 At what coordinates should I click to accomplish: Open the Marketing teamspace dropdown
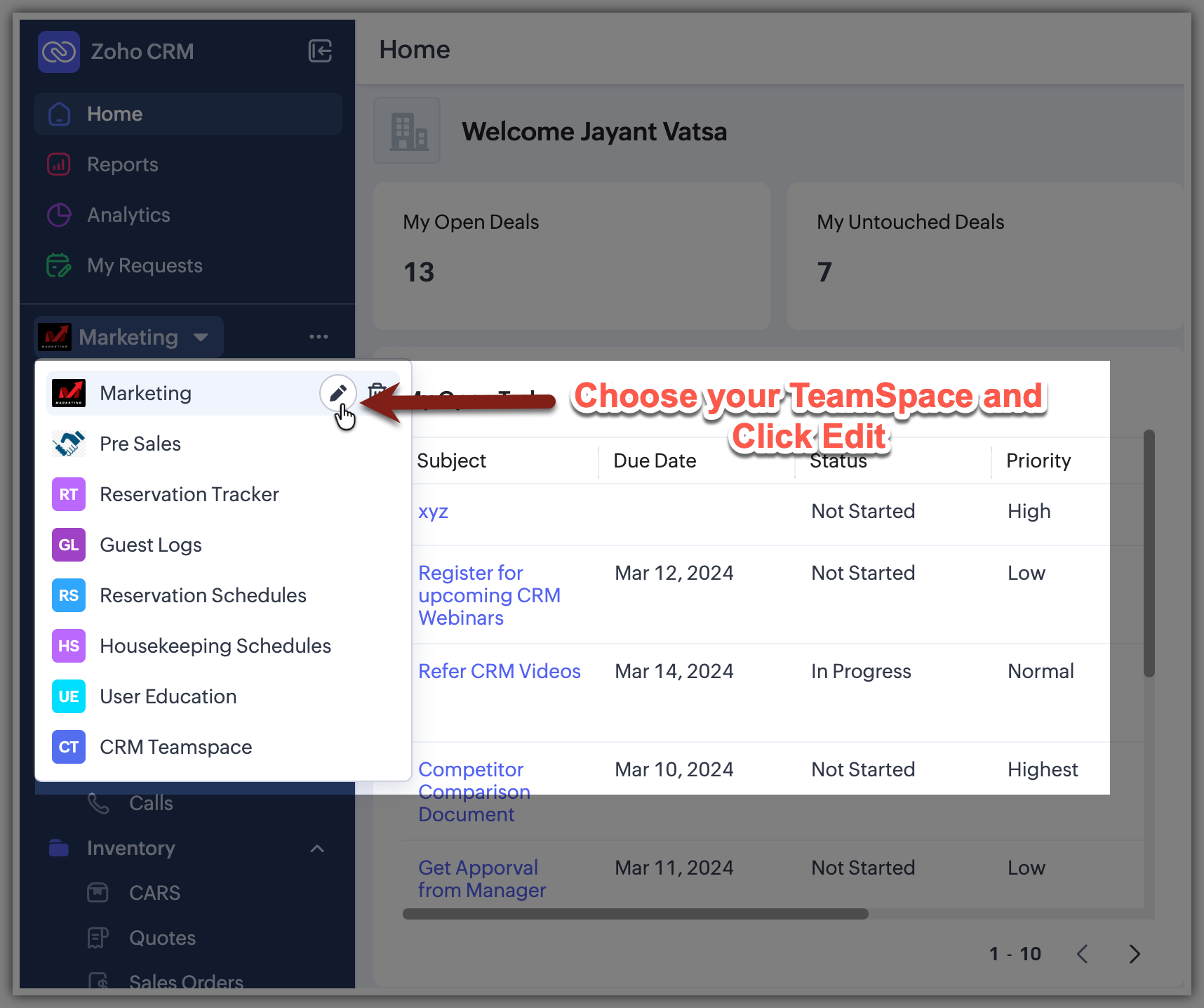(x=129, y=337)
